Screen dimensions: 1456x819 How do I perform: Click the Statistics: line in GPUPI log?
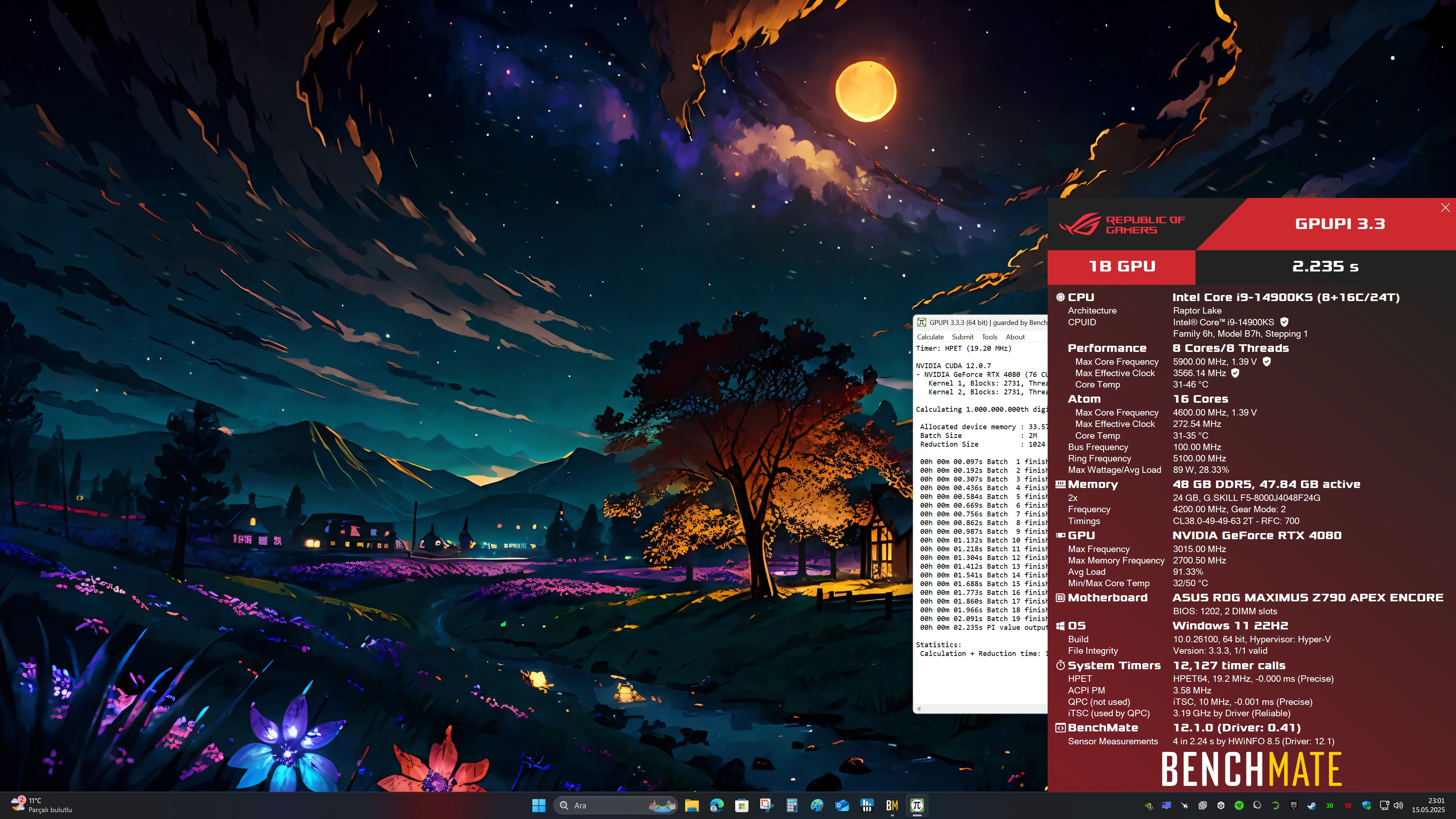point(938,645)
